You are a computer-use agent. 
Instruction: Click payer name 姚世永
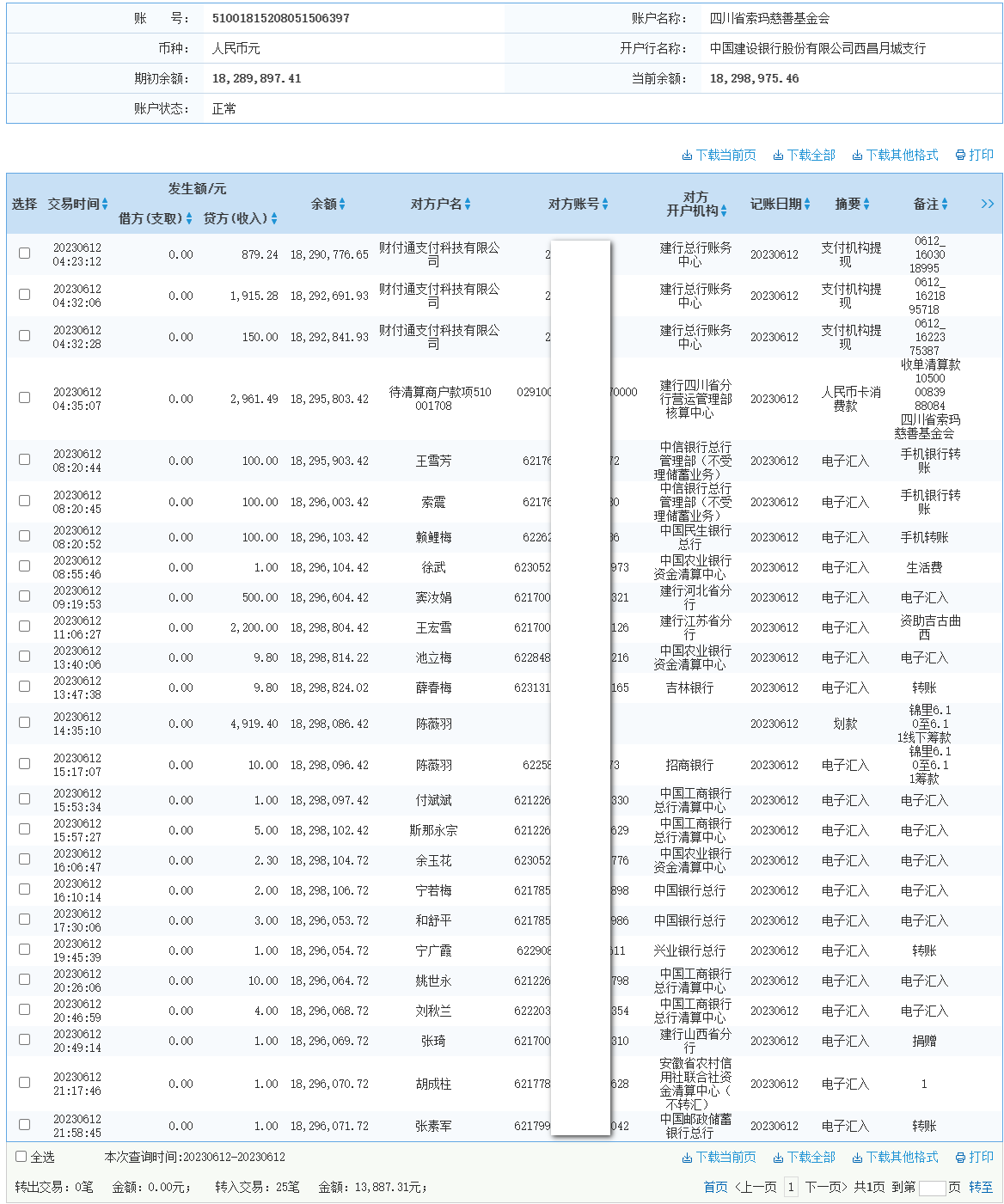(x=433, y=981)
